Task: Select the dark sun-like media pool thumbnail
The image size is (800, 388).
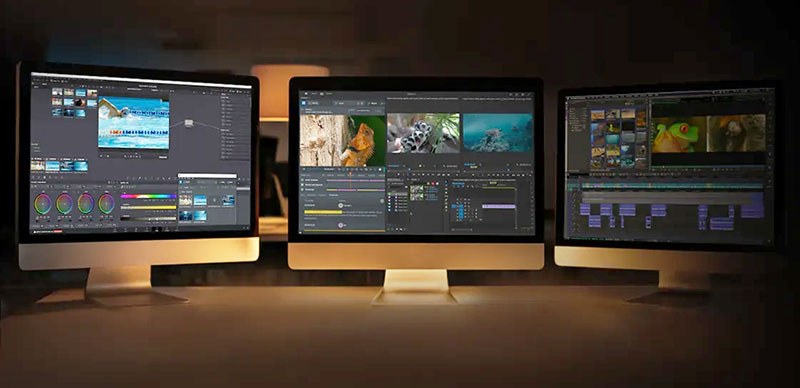Action: coord(81,103)
